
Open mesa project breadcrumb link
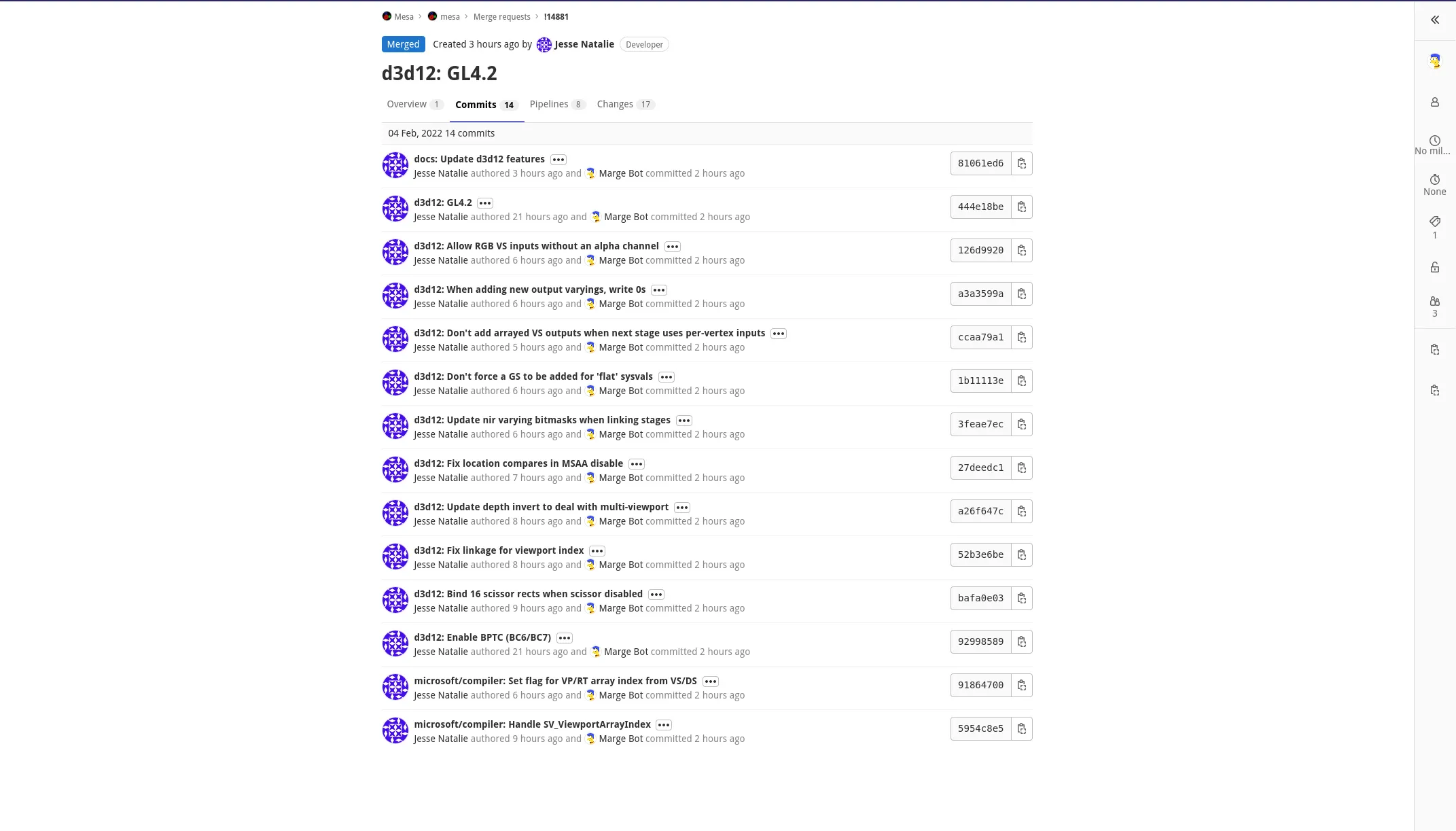pyautogui.click(x=450, y=16)
